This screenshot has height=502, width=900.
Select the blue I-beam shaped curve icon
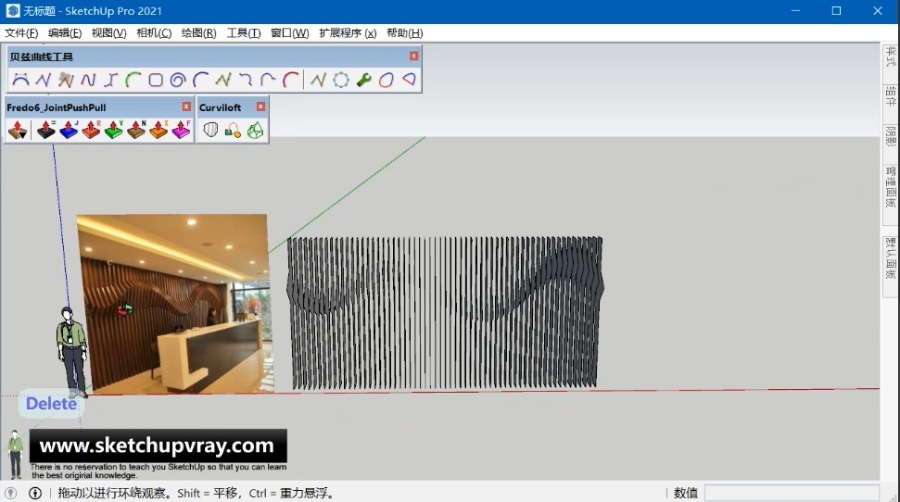(111, 80)
